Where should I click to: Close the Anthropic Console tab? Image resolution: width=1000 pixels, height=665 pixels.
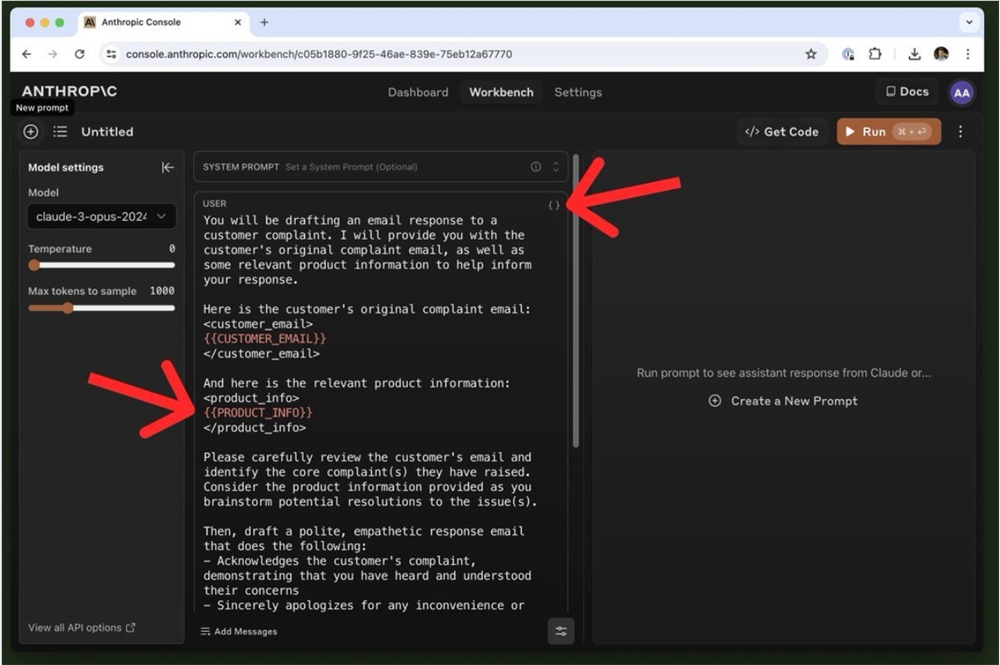click(x=238, y=22)
